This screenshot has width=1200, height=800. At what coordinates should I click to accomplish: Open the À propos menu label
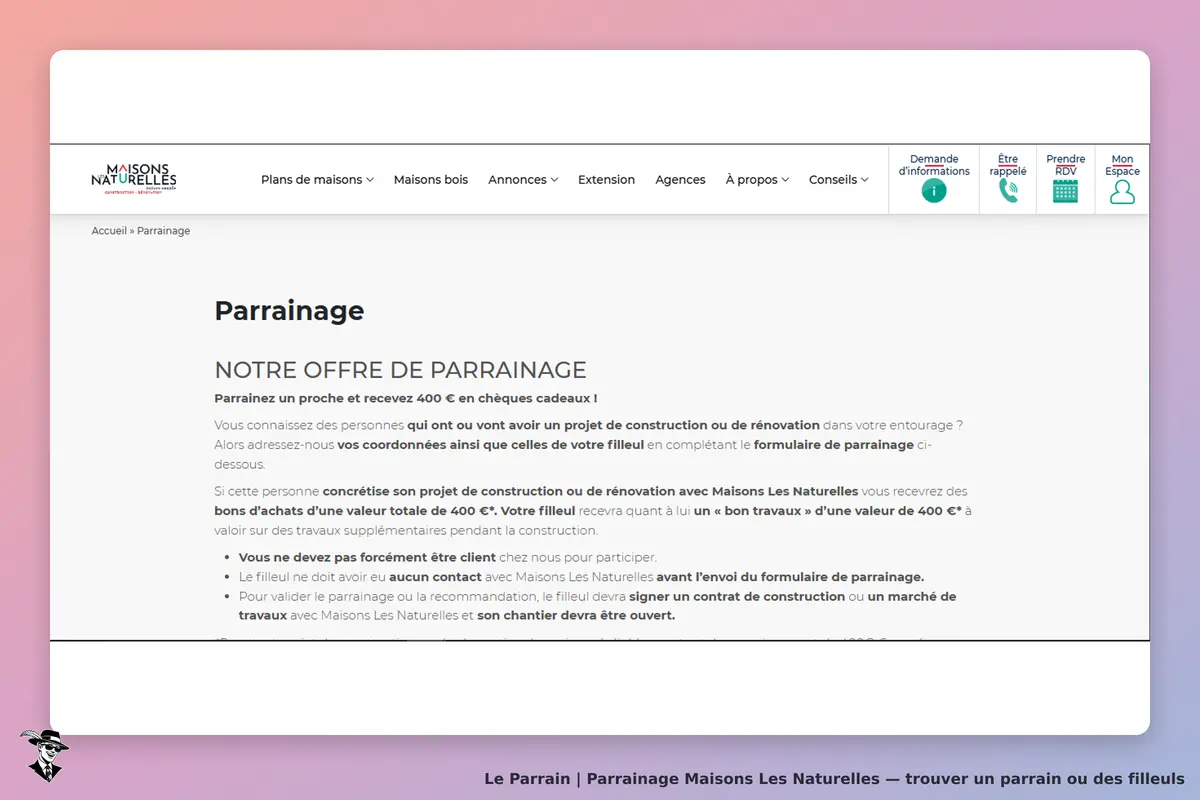point(751,180)
